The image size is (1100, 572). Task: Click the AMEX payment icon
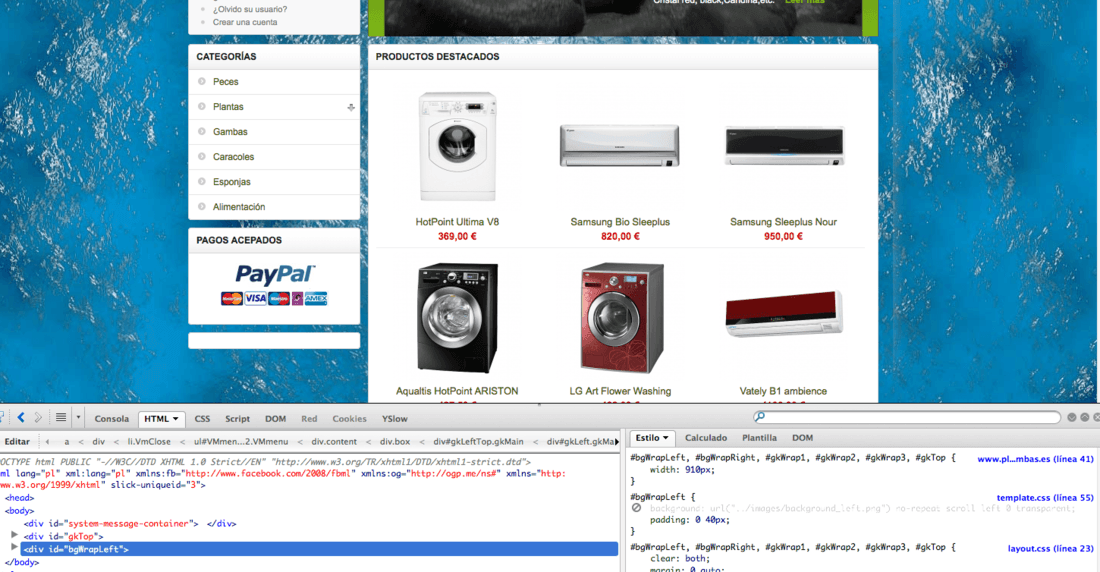[316, 298]
